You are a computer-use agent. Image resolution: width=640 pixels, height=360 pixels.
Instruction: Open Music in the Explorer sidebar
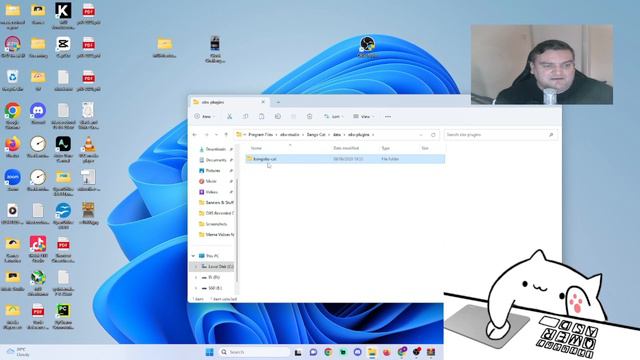(211, 181)
